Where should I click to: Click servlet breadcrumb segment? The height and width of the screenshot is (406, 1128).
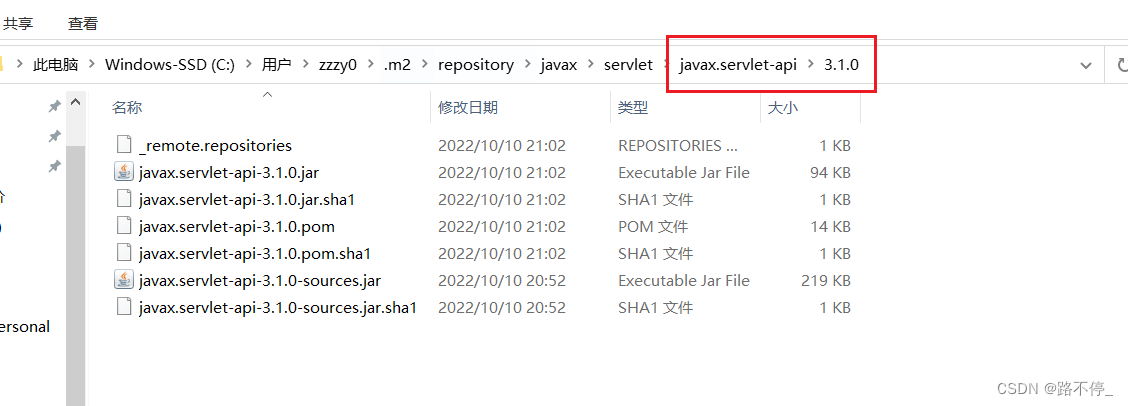(627, 65)
